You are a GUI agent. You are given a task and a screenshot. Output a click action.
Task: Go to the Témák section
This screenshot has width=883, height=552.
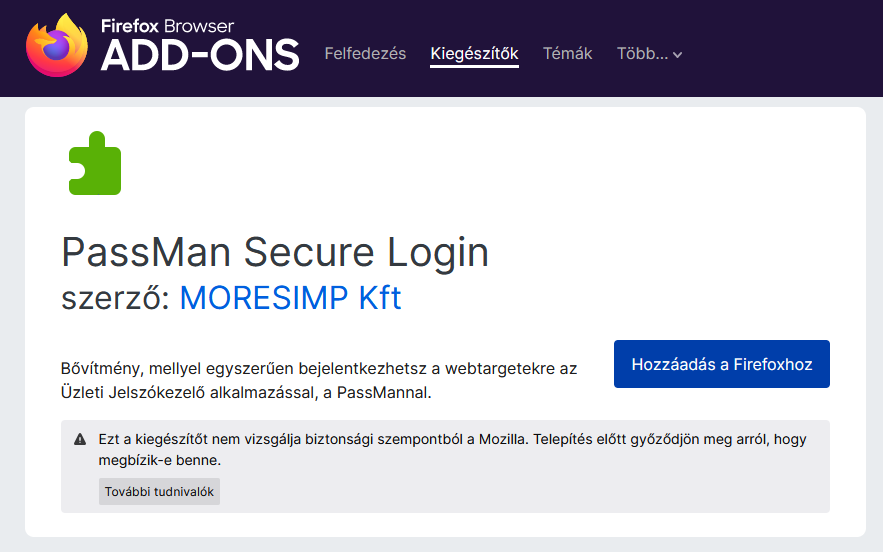567,54
